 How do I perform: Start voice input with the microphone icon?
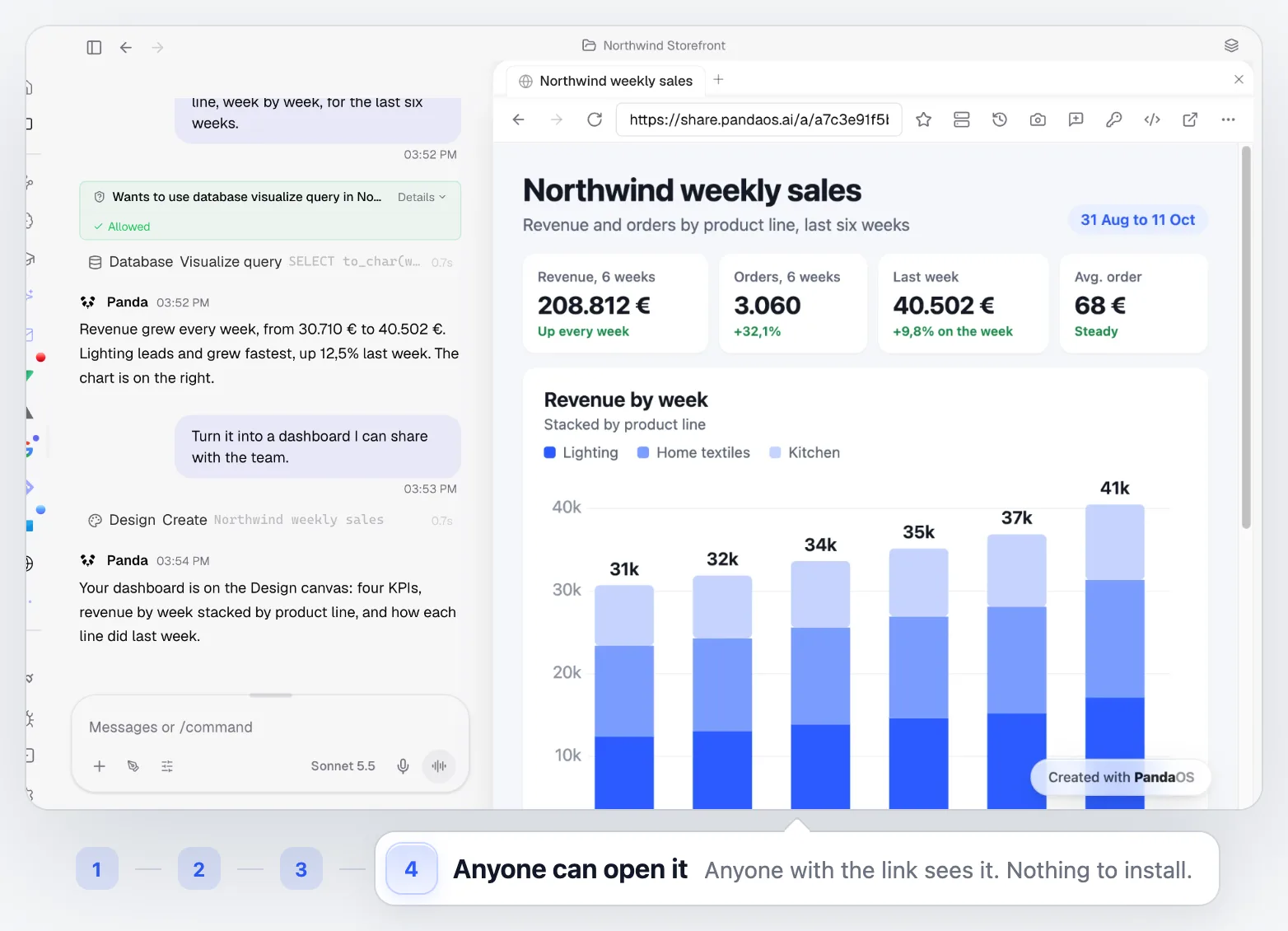pos(403,766)
